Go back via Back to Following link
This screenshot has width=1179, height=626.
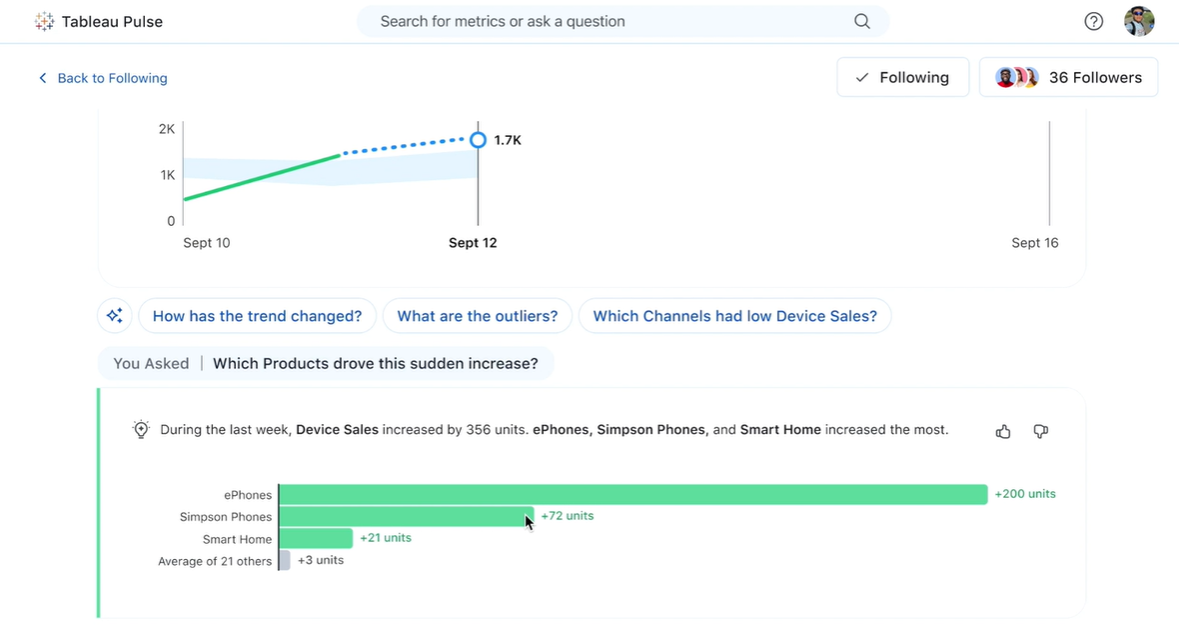click(102, 78)
